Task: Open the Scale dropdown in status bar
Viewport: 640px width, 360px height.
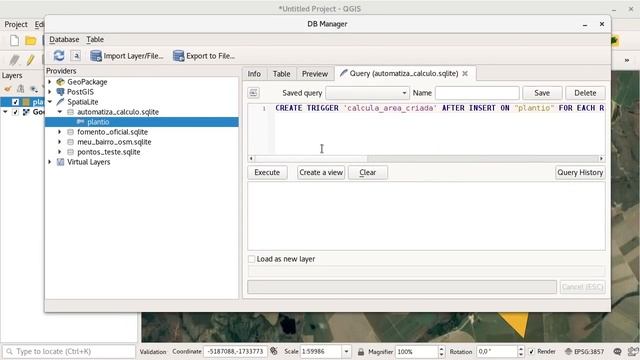Action: click(x=346, y=351)
